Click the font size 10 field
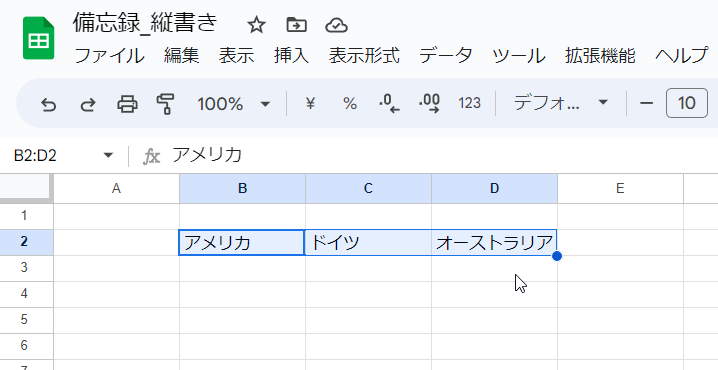This screenshot has width=718, height=370. tap(686, 103)
